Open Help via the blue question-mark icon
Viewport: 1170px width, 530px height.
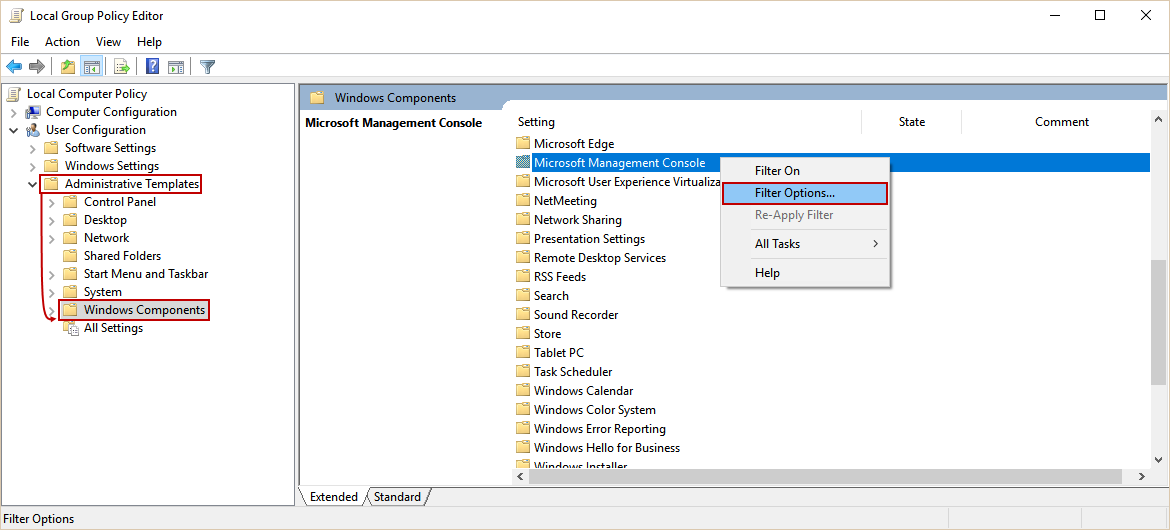tap(152, 67)
